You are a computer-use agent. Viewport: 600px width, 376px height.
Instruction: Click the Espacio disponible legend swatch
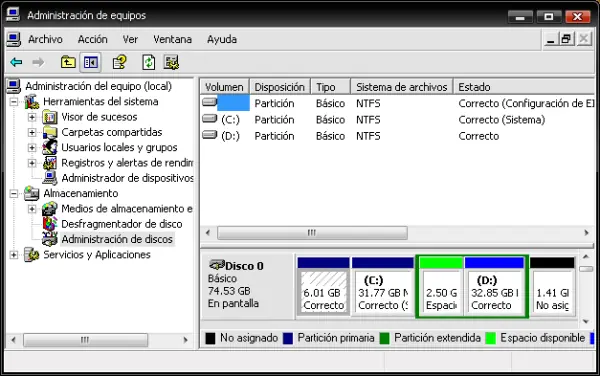tap(490, 338)
